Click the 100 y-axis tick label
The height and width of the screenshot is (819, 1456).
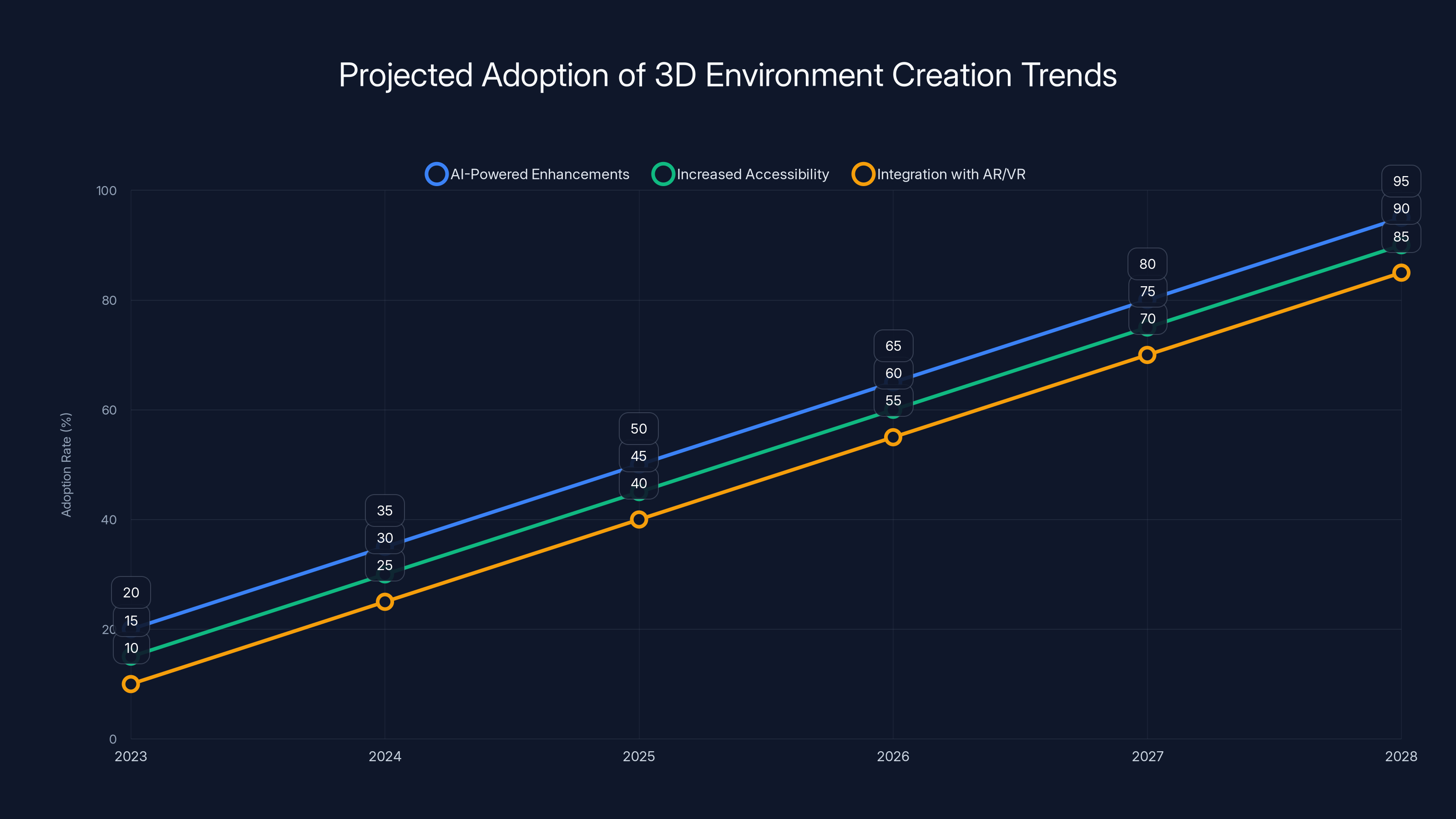[106, 191]
